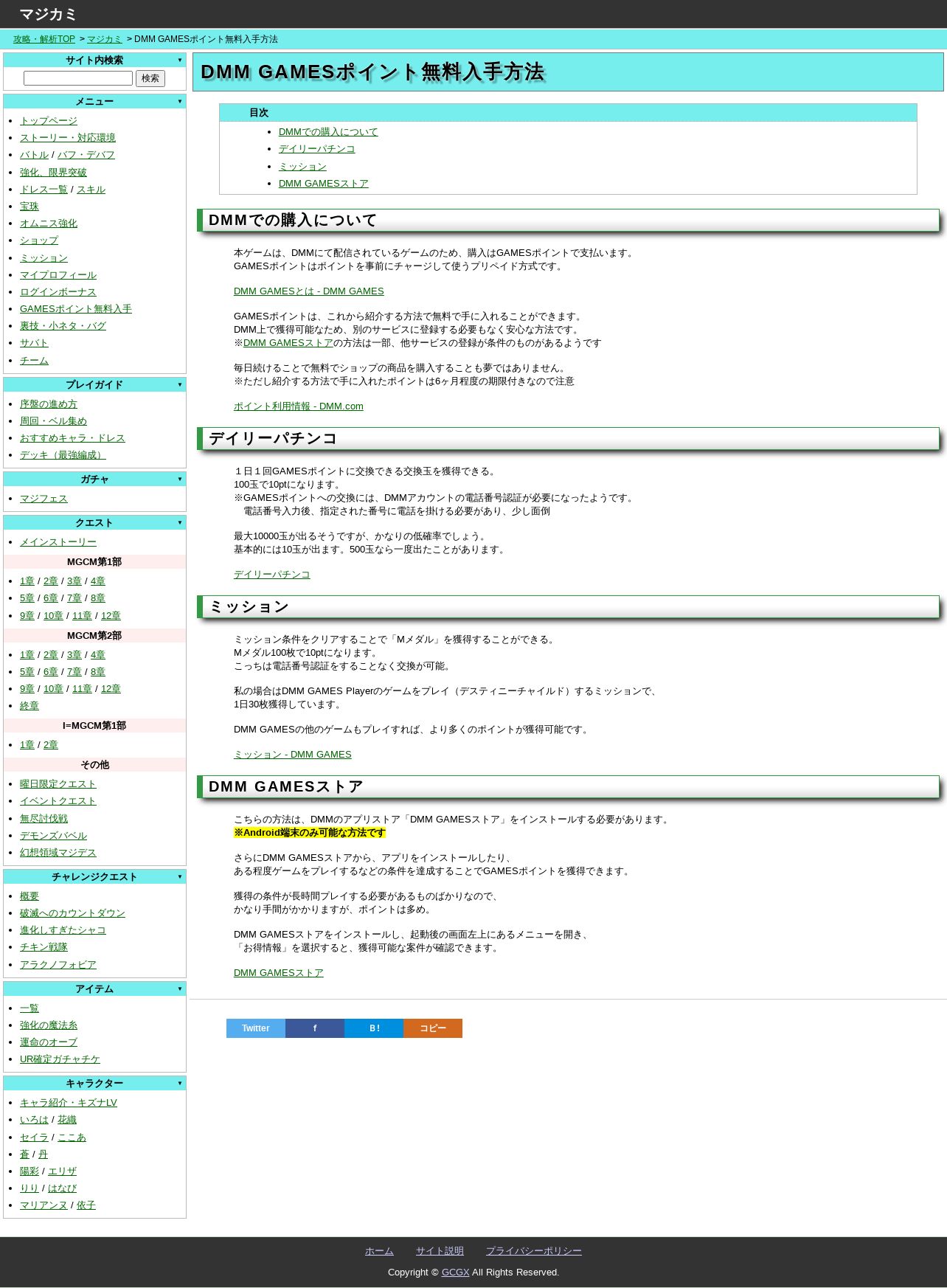
Task: Collapse the アイテム section arrow
Action: tap(179, 989)
